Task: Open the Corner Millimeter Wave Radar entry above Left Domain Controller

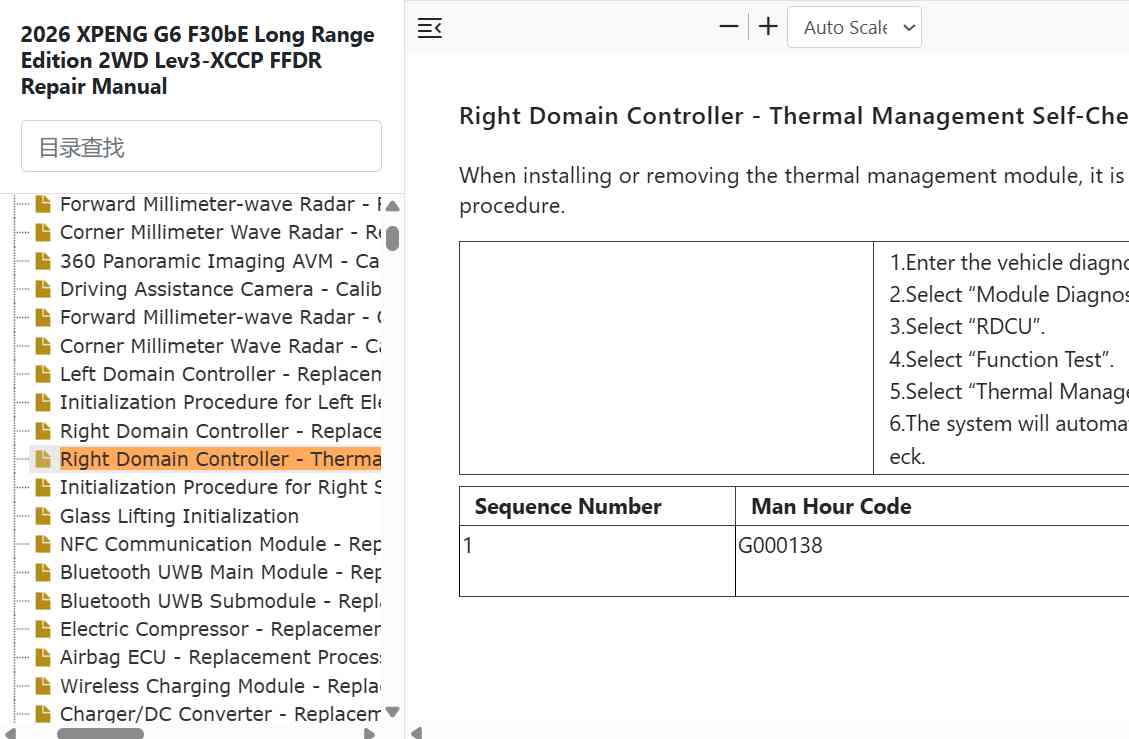Action: click(x=220, y=346)
